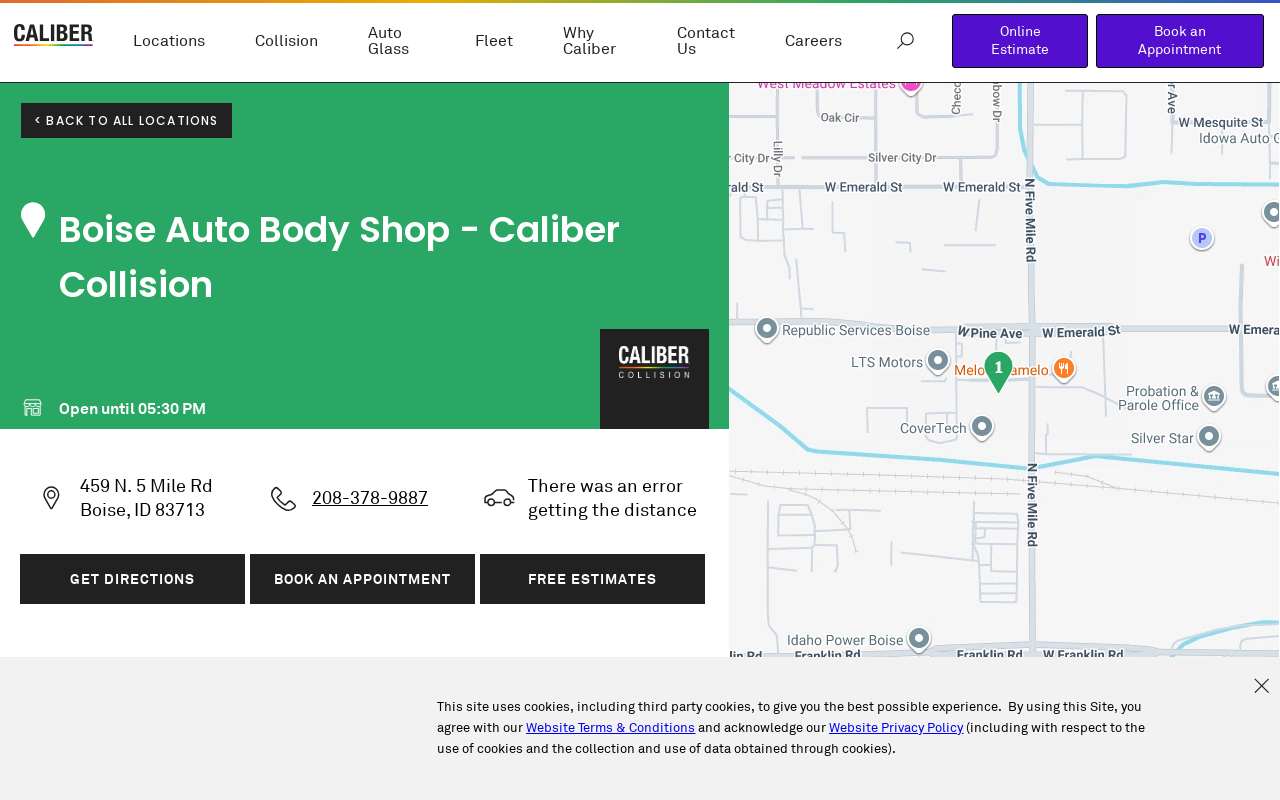
Task: Select the Silver Star map pin
Action: 1209,437
